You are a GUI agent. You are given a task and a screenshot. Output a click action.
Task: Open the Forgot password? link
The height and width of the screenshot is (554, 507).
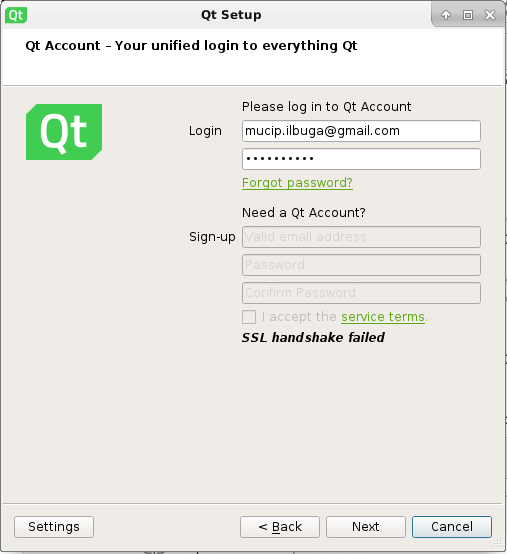[x=297, y=183]
